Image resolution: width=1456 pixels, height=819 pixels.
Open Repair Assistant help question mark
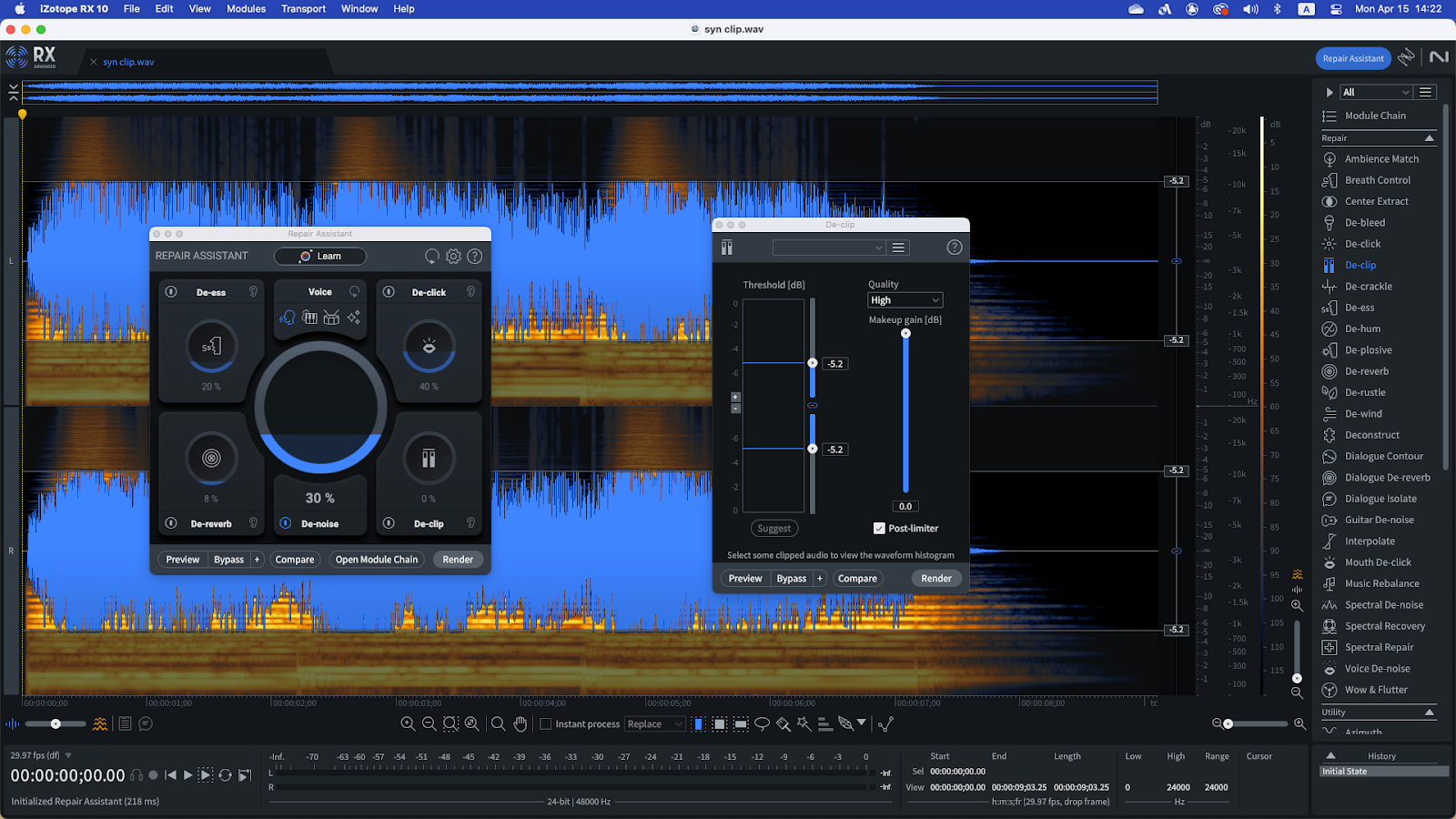pyautogui.click(x=474, y=257)
